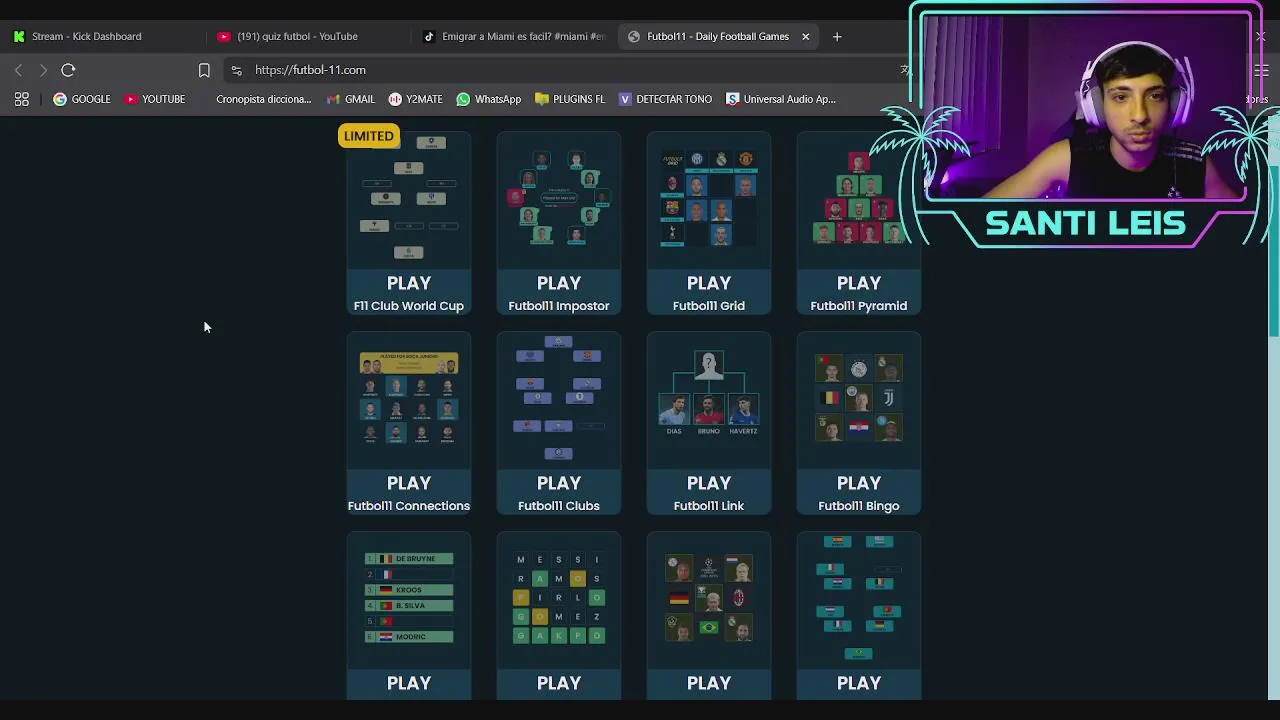Click F11 Club World Cup formation thumbnail
This screenshot has height=720, width=1280.
[409, 198]
